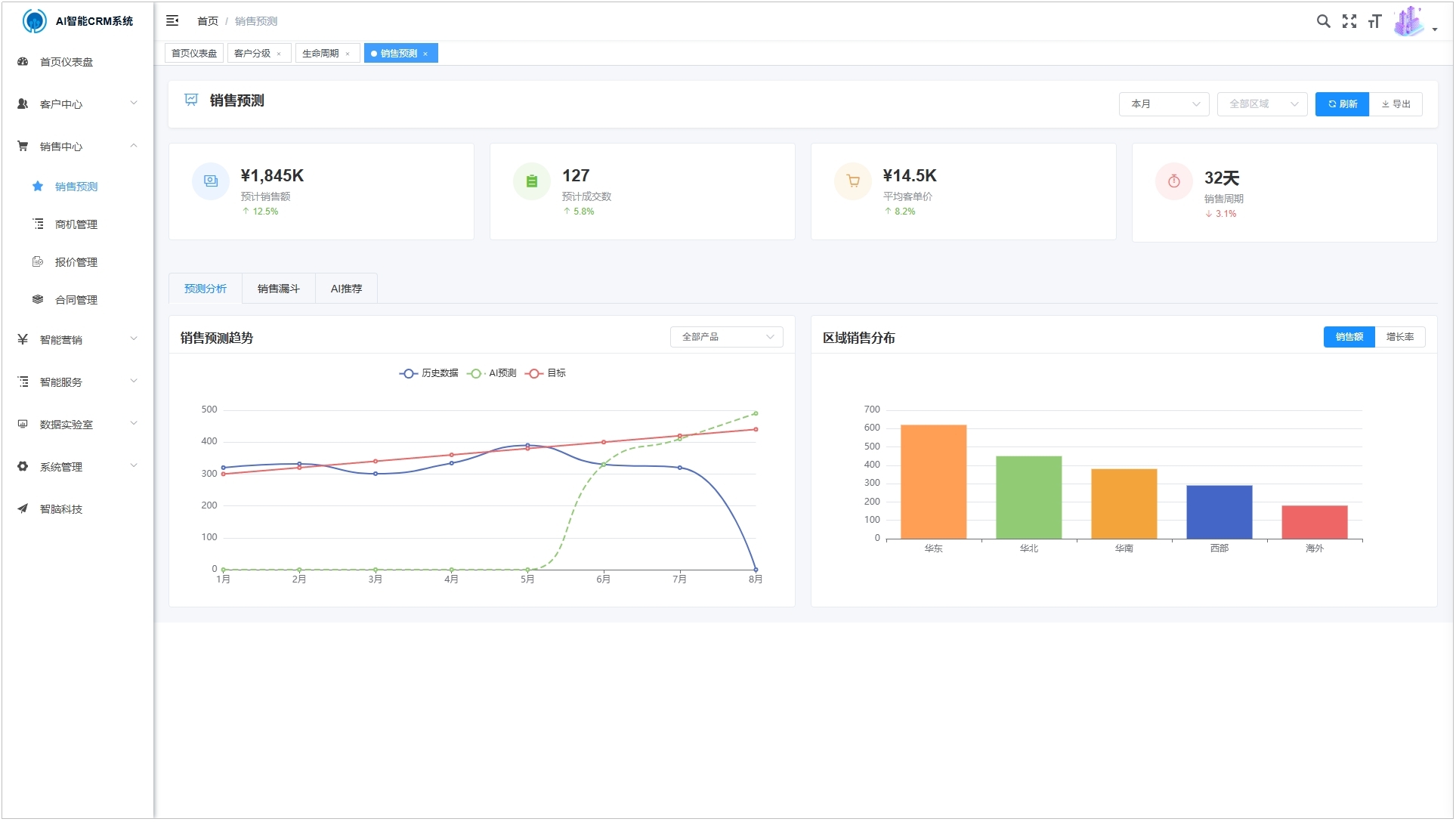Click the 销售周期 timer icon
The image size is (1456, 822).
[1175, 181]
